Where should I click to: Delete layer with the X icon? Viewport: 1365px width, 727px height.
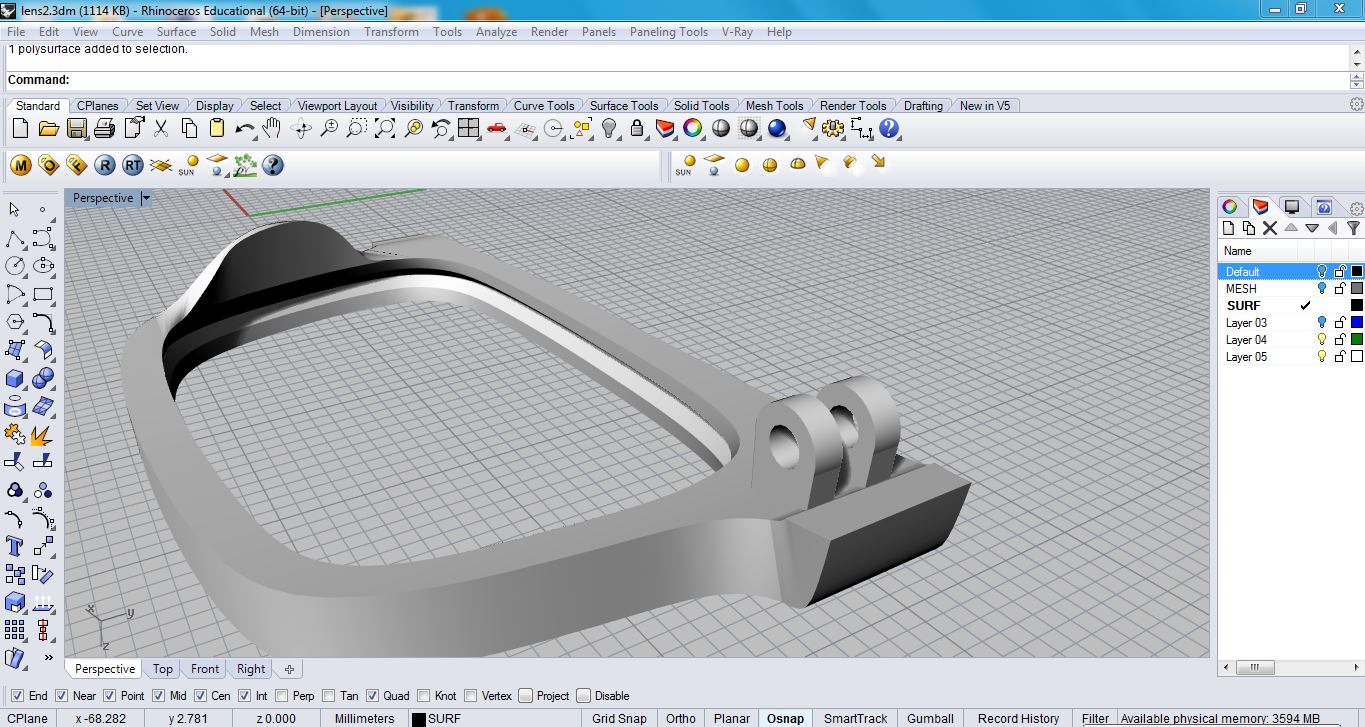pyautogui.click(x=1270, y=228)
